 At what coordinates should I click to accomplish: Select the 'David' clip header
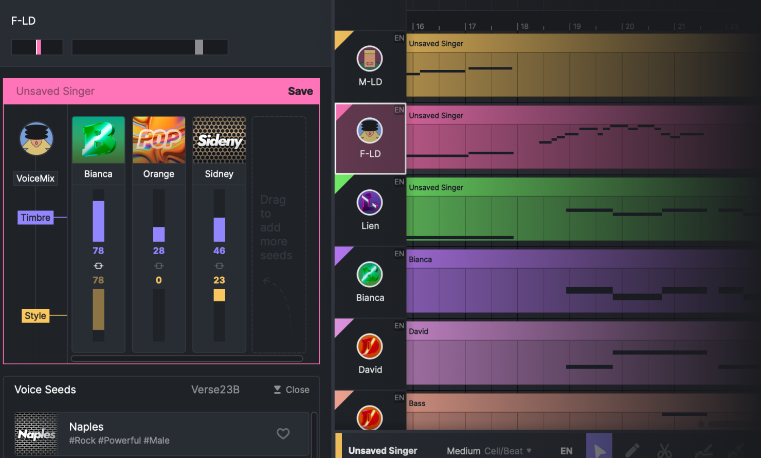(583, 331)
